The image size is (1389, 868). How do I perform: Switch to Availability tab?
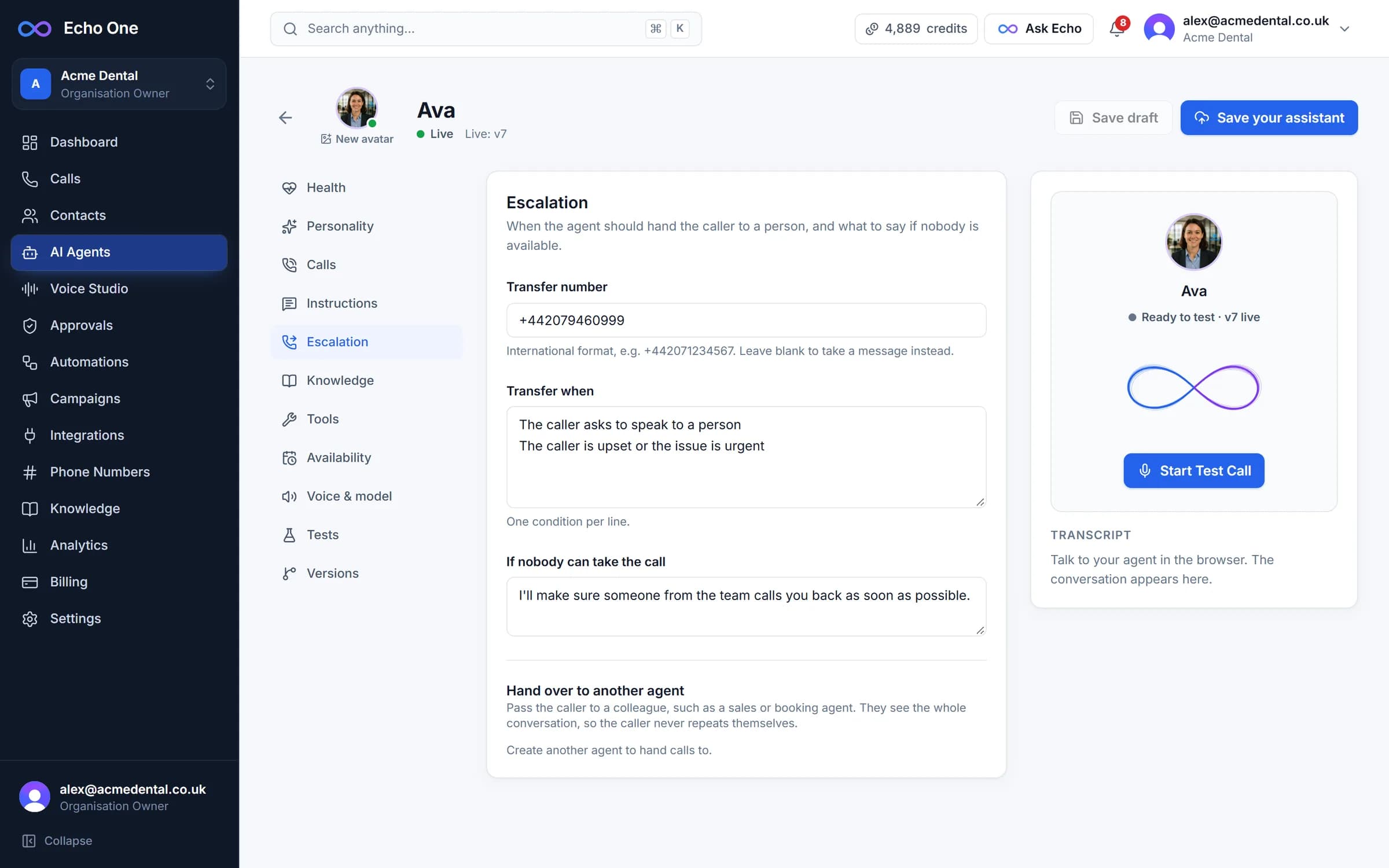coord(366,458)
